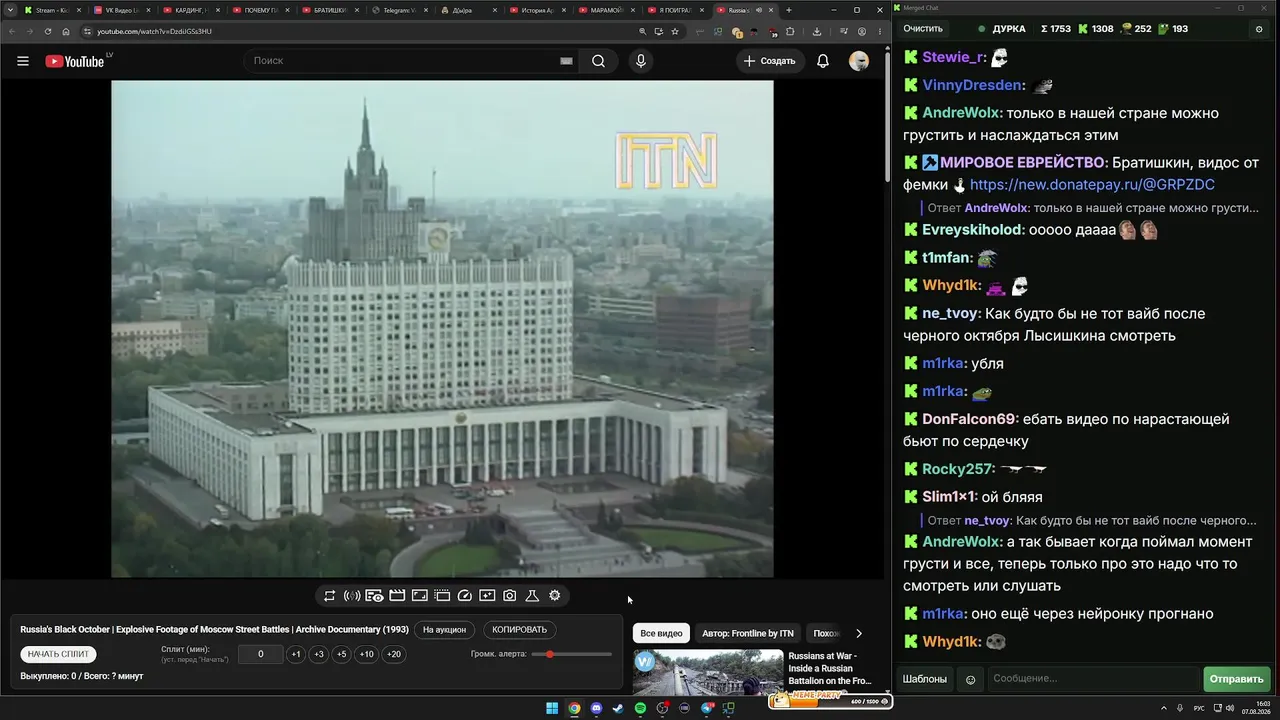Go to the YouTube home logo

point(75,61)
